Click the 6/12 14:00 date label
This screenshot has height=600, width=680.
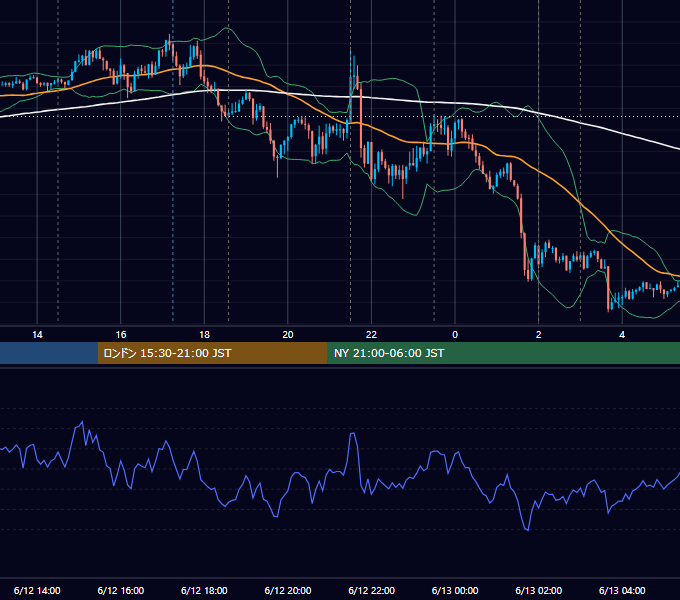(x=37, y=590)
